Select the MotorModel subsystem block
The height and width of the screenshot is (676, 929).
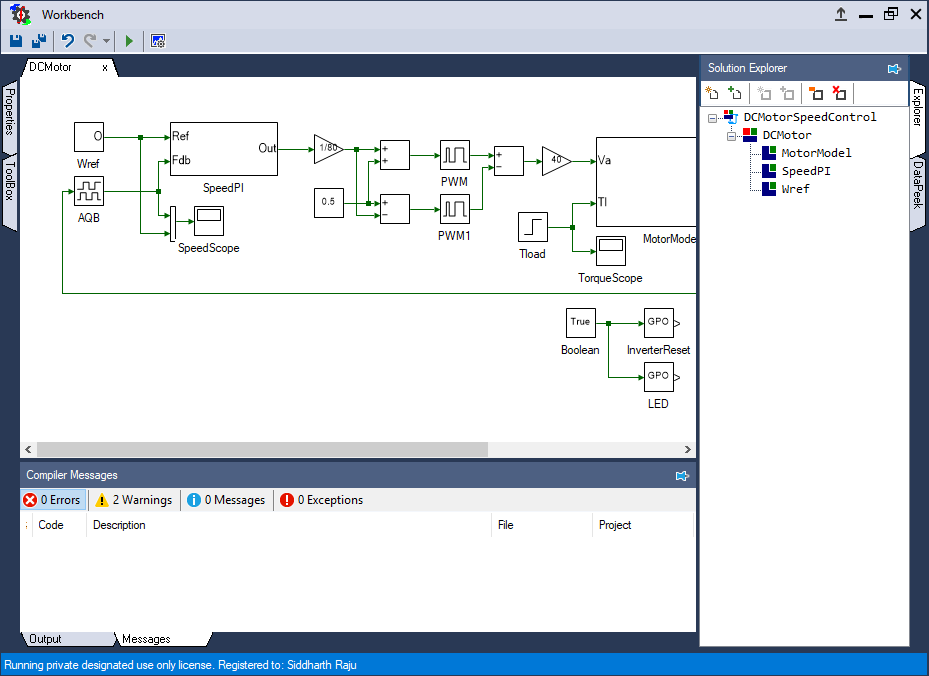[x=646, y=182]
